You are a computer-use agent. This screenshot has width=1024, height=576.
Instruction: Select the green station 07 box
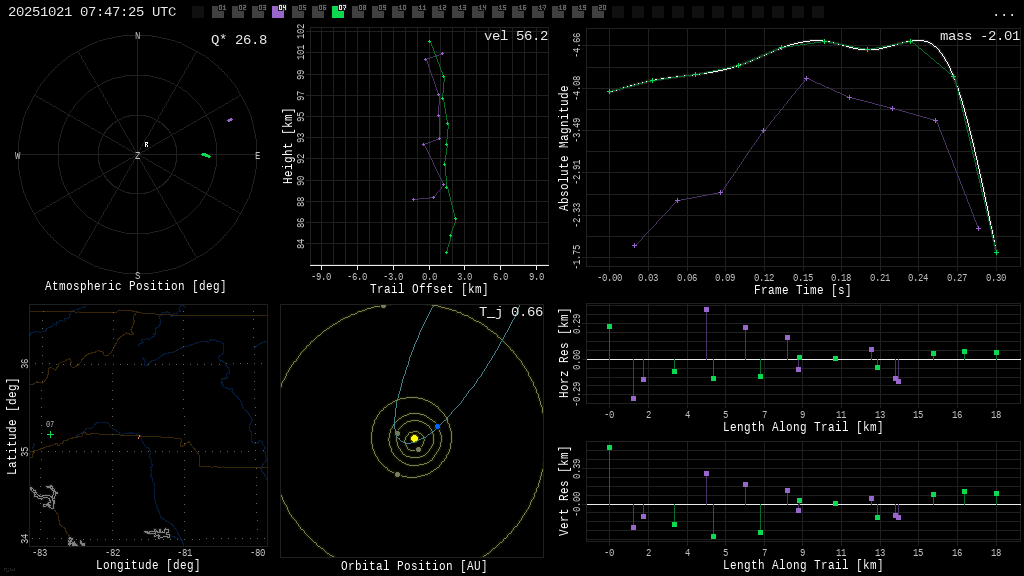click(338, 12)
